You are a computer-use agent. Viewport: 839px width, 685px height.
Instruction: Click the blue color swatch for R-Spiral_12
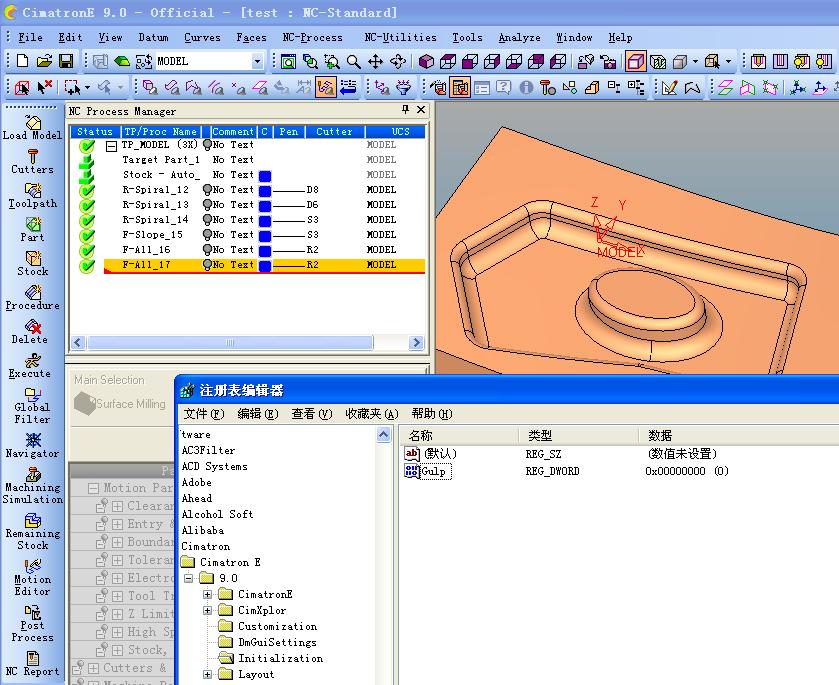pyautogui.click(x=265, y=191)
